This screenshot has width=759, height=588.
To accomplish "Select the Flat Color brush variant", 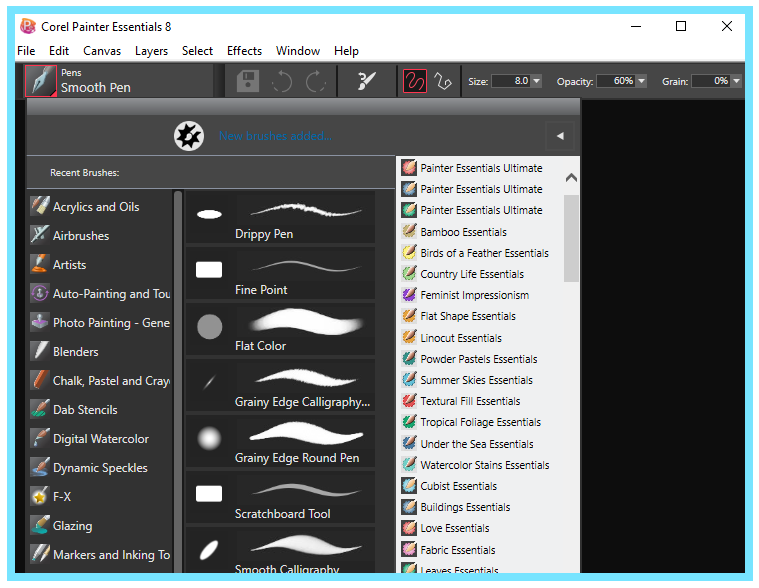I will point(280,330).
